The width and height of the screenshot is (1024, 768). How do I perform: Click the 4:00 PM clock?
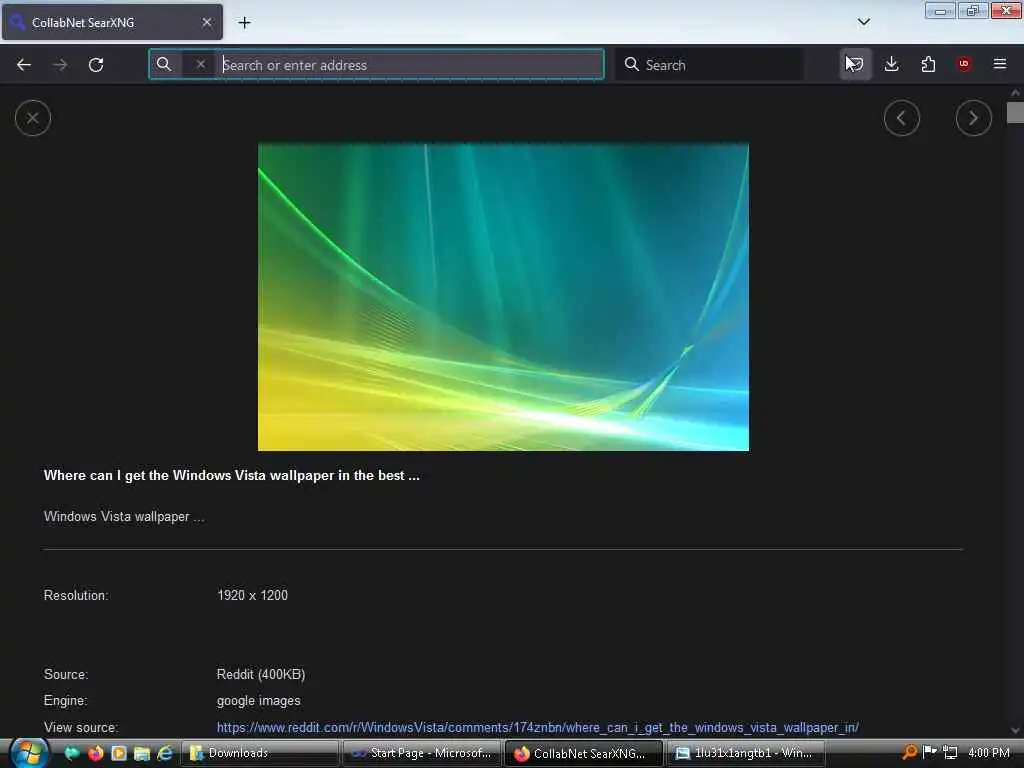point(989,753)
